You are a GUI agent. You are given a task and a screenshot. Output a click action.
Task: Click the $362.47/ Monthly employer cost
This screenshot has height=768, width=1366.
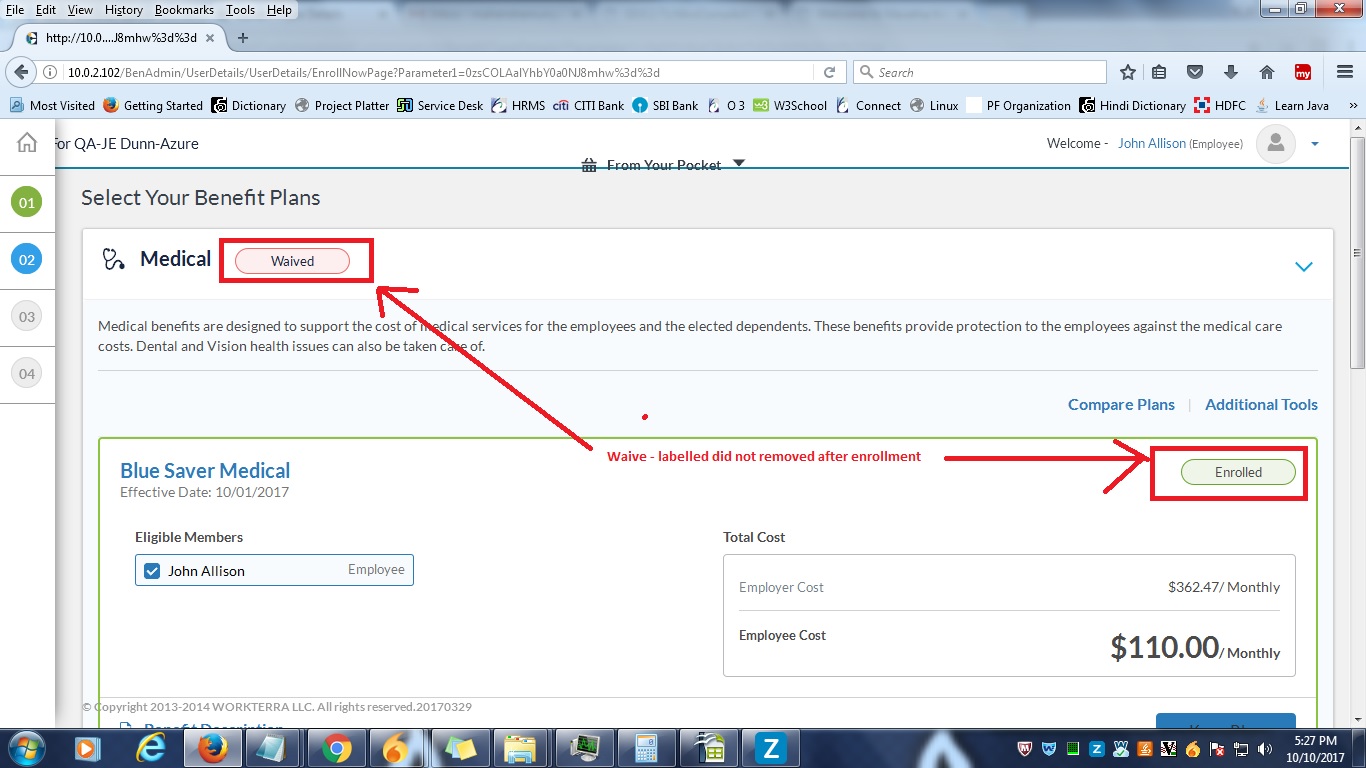click(1224, 587)
